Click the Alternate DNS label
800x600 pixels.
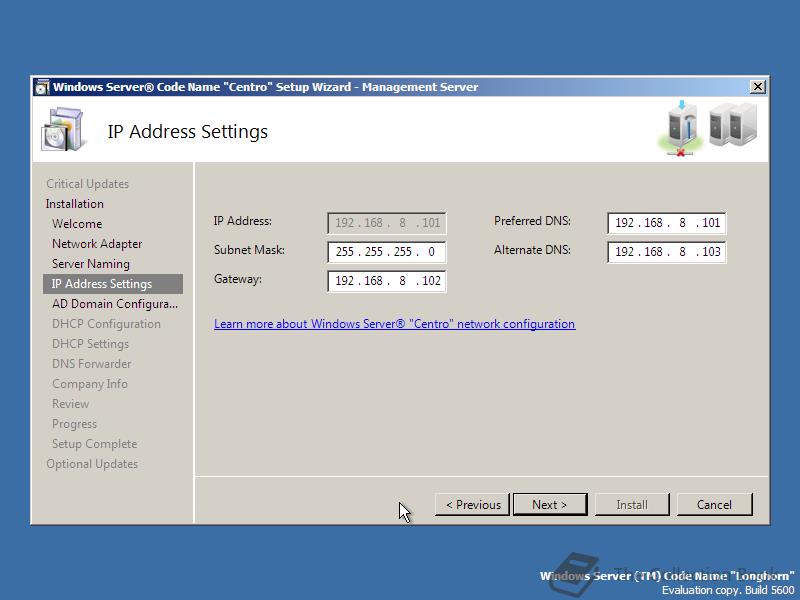tap(532, 250)
